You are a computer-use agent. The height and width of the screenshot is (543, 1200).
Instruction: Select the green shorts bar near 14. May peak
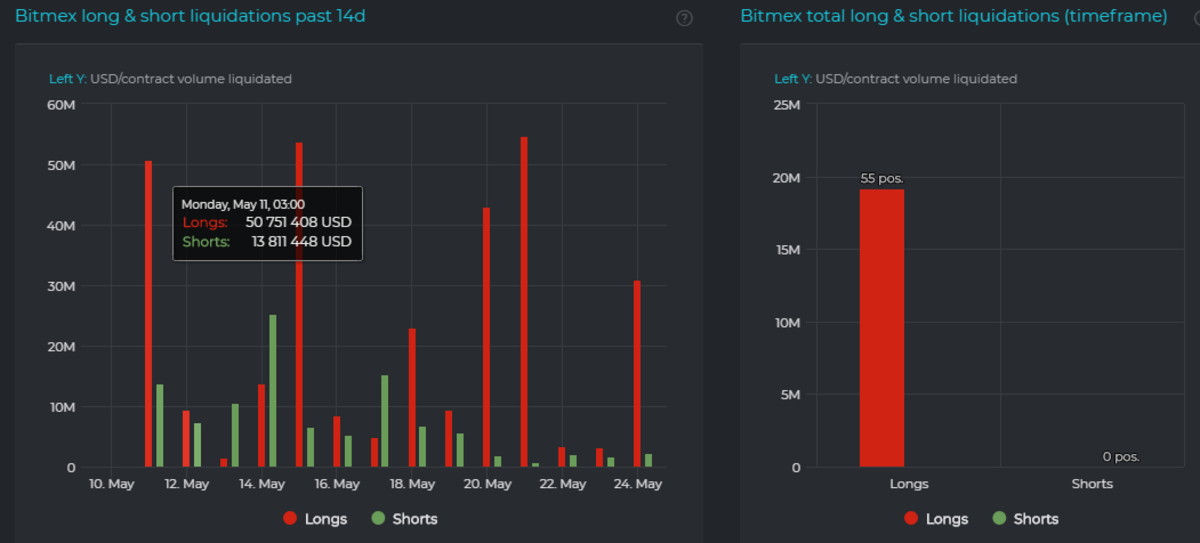(273, 391)
